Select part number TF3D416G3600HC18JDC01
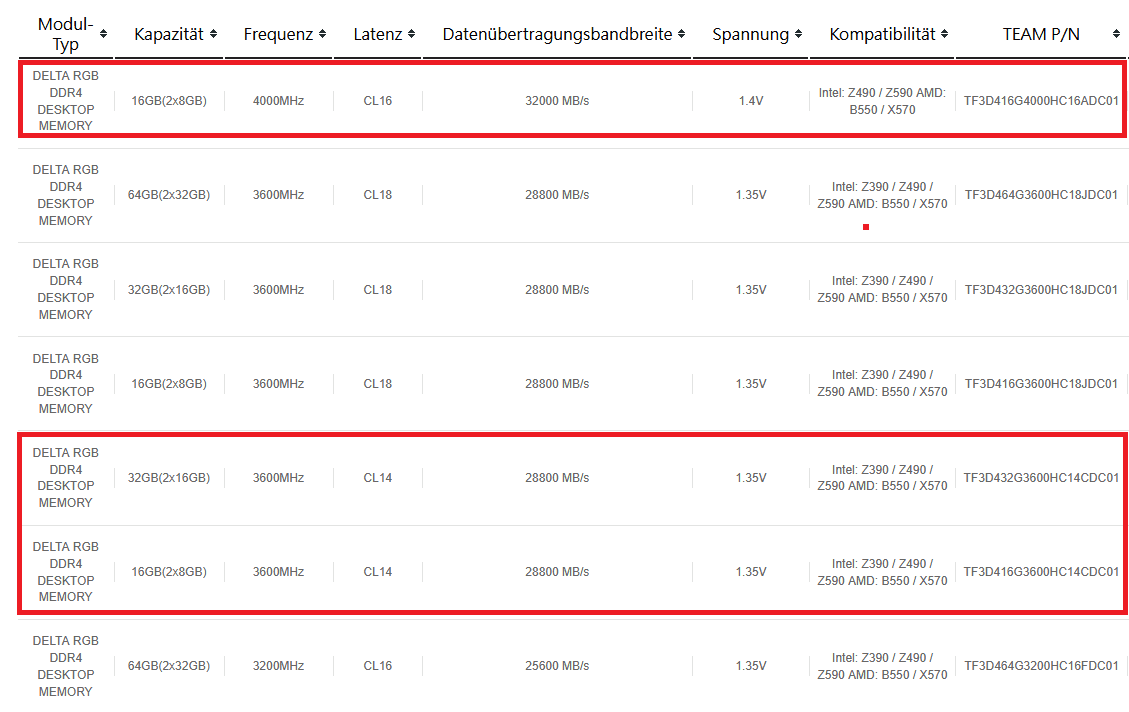This screenshot has height=712, width=1129. click(x=1041, y=384)
